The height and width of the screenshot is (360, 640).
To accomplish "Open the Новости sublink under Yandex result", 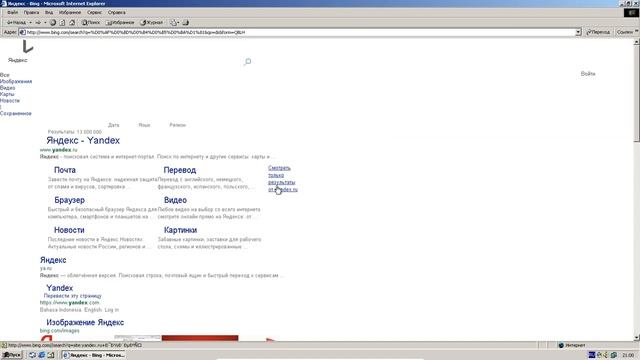I will (69, 230).
